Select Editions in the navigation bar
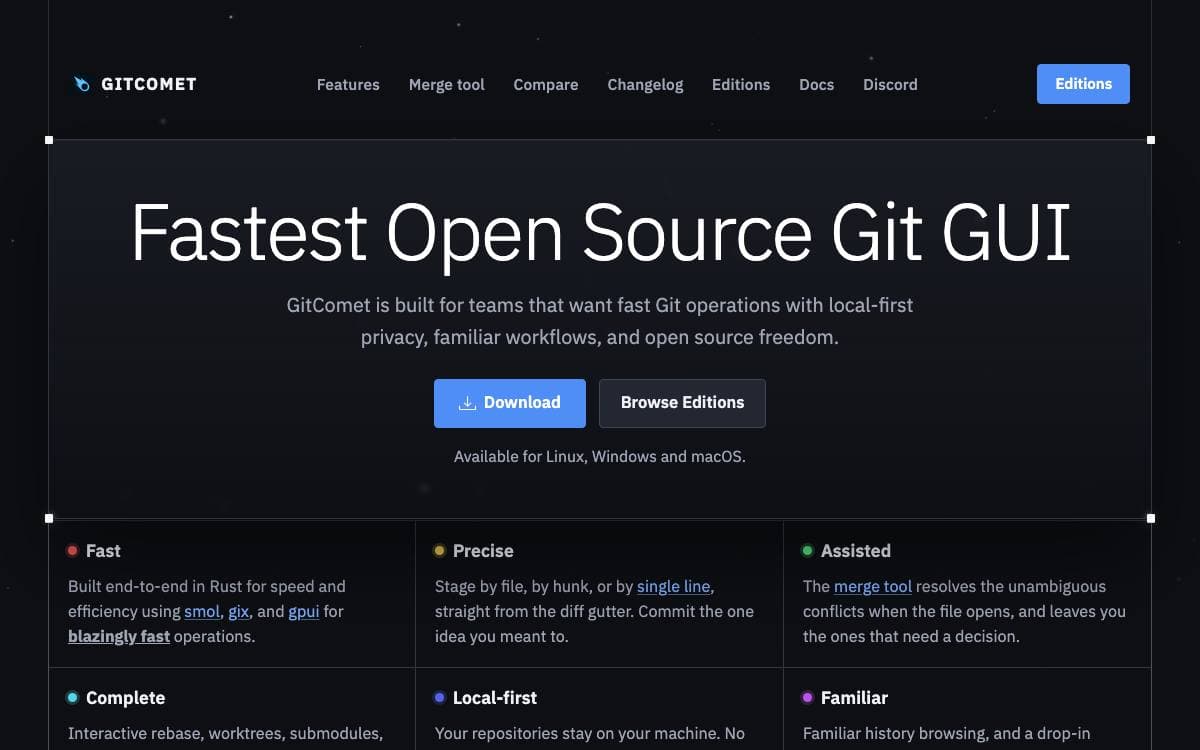This screenshot has width=1200, height=750. pos(741,85)
